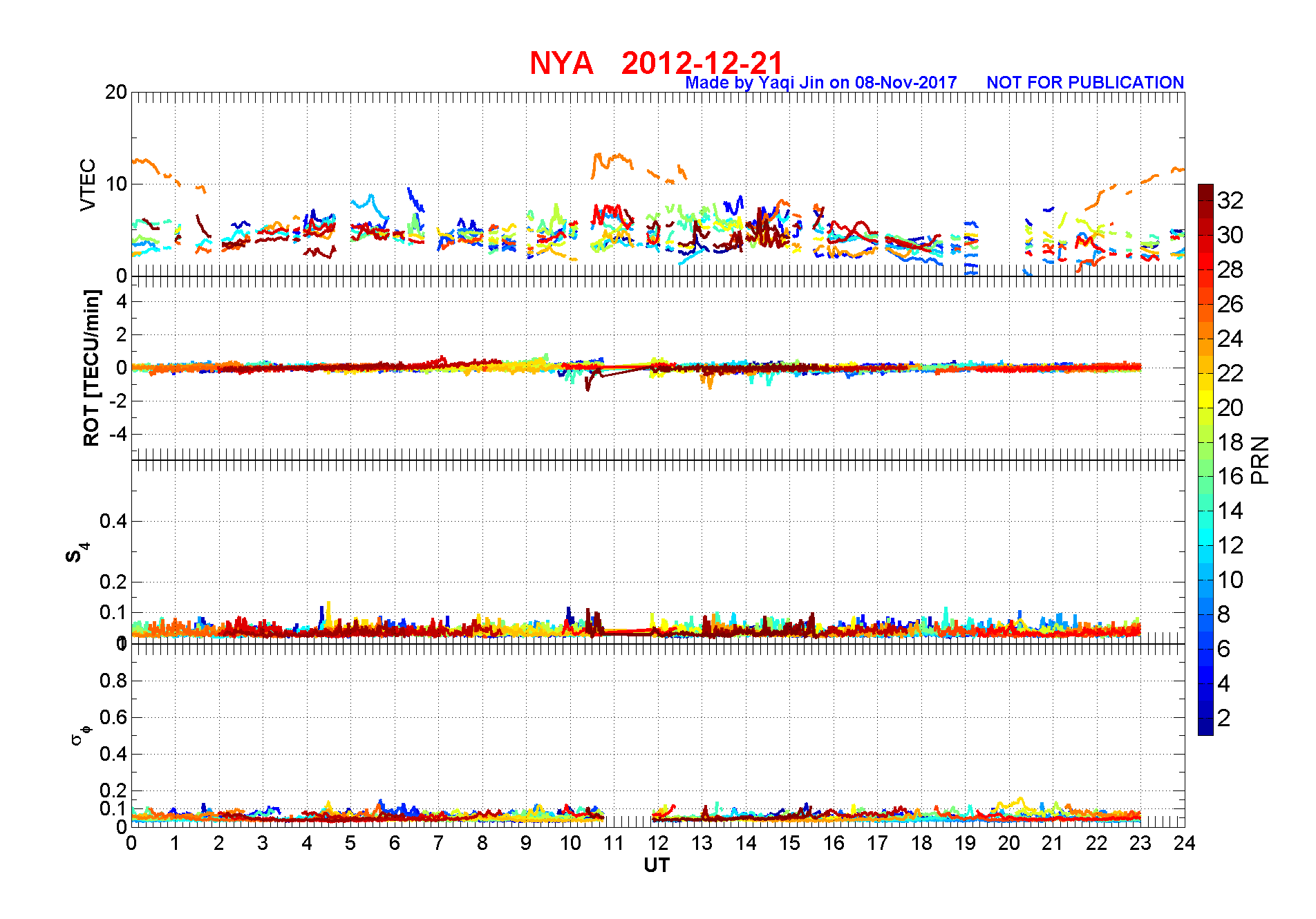Click the ROT axis tick label 4
This screenshot has height=919, width=1316.
pyautogui.click(x=122, y=301)
